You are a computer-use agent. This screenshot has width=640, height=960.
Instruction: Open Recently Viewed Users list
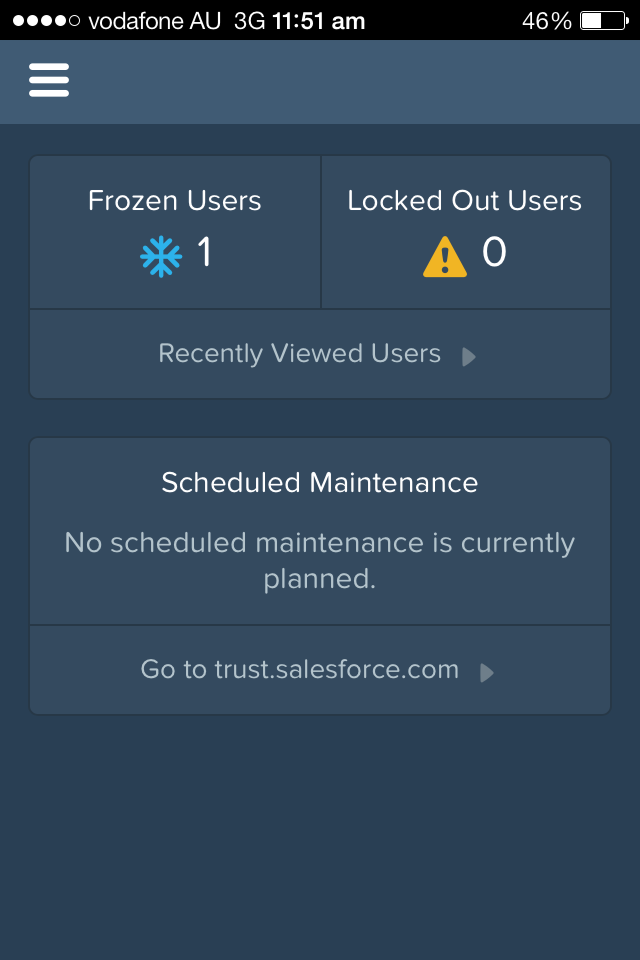click(300, 354)
